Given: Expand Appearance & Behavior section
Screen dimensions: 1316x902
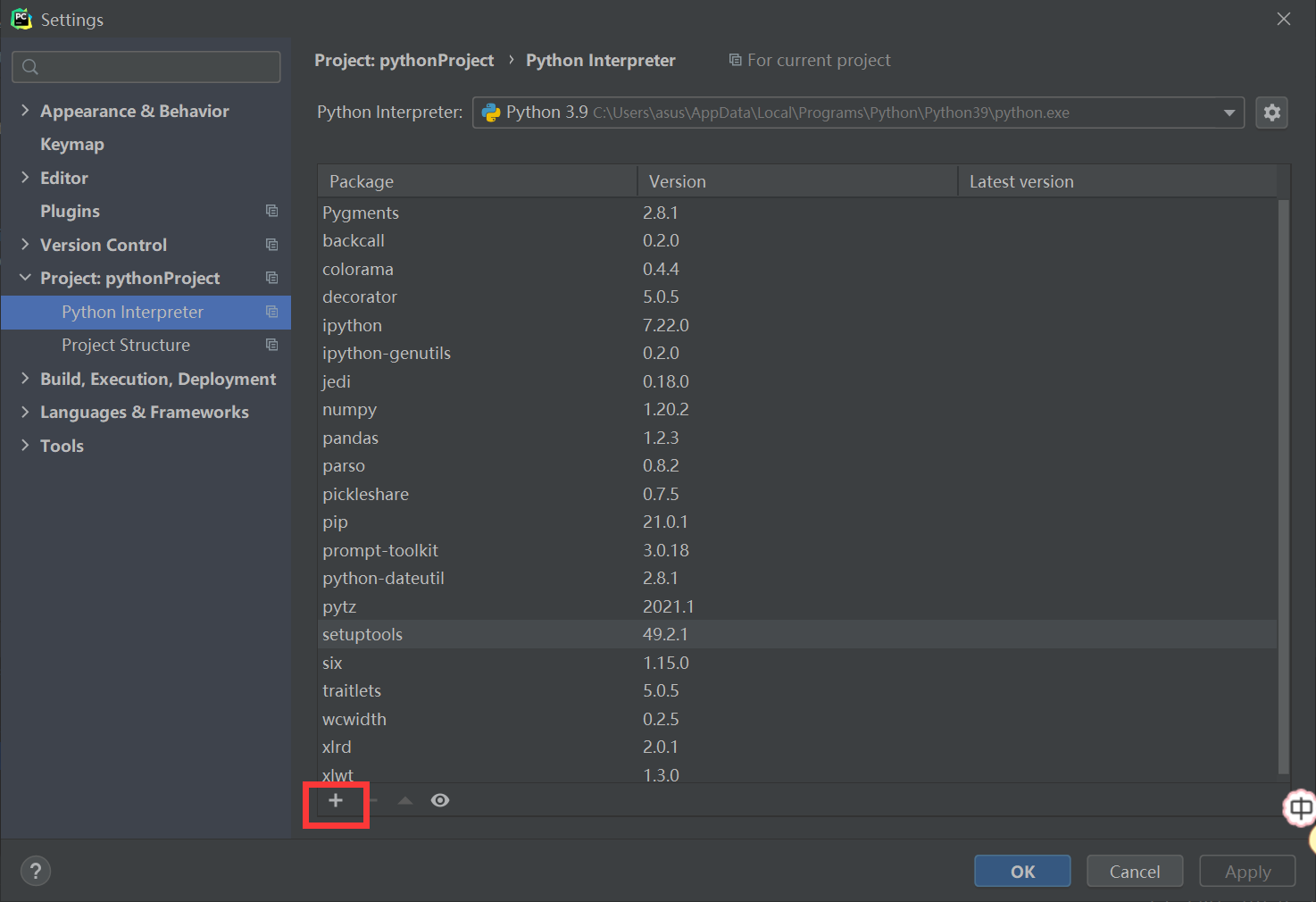Looking at the screenshot, I should click(25, 111).
